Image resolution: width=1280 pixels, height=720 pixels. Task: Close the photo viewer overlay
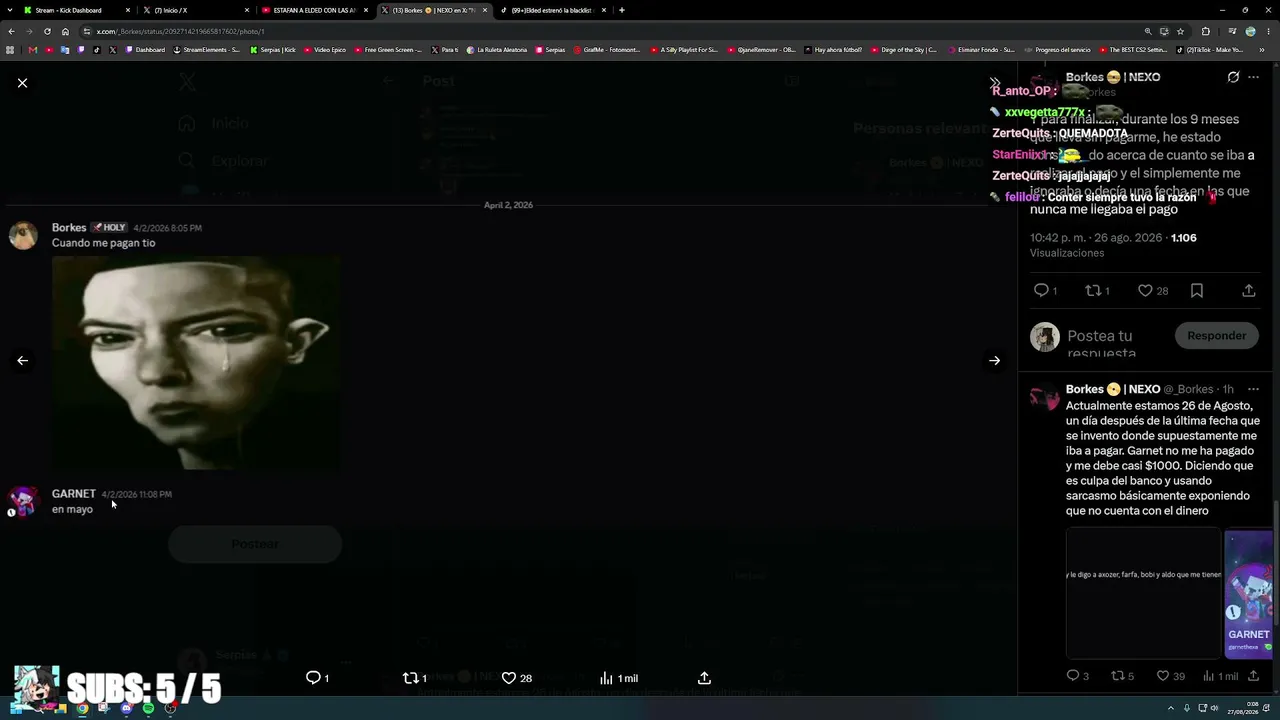(x=22, y=83)
